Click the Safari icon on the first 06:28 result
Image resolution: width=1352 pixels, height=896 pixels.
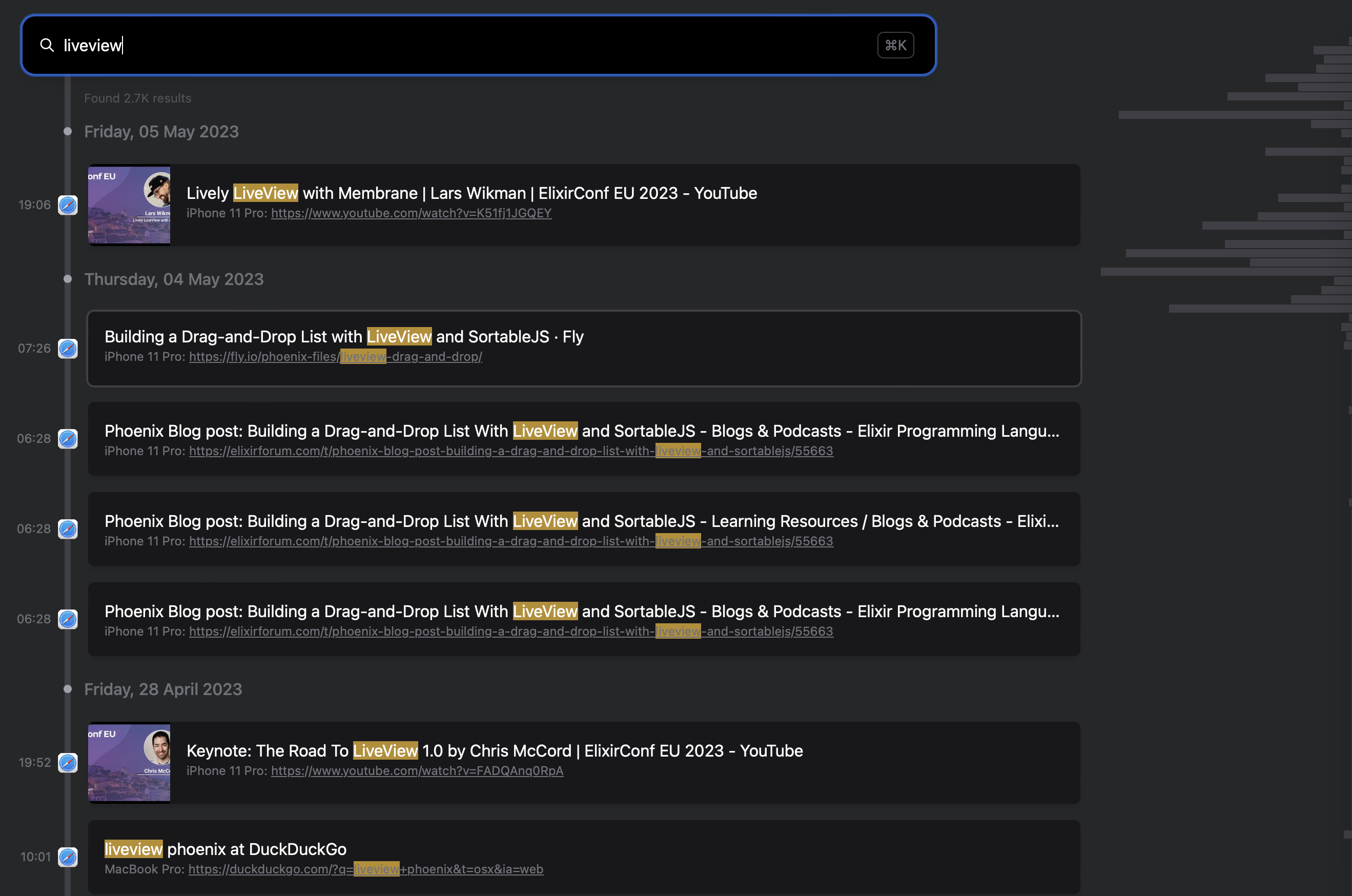point(68,439)
